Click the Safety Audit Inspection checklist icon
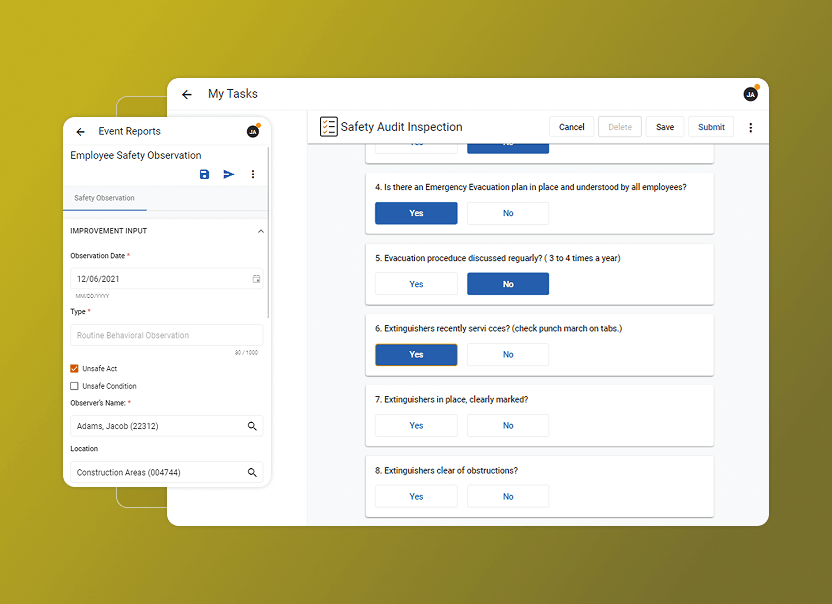 [x=328, y=126]
